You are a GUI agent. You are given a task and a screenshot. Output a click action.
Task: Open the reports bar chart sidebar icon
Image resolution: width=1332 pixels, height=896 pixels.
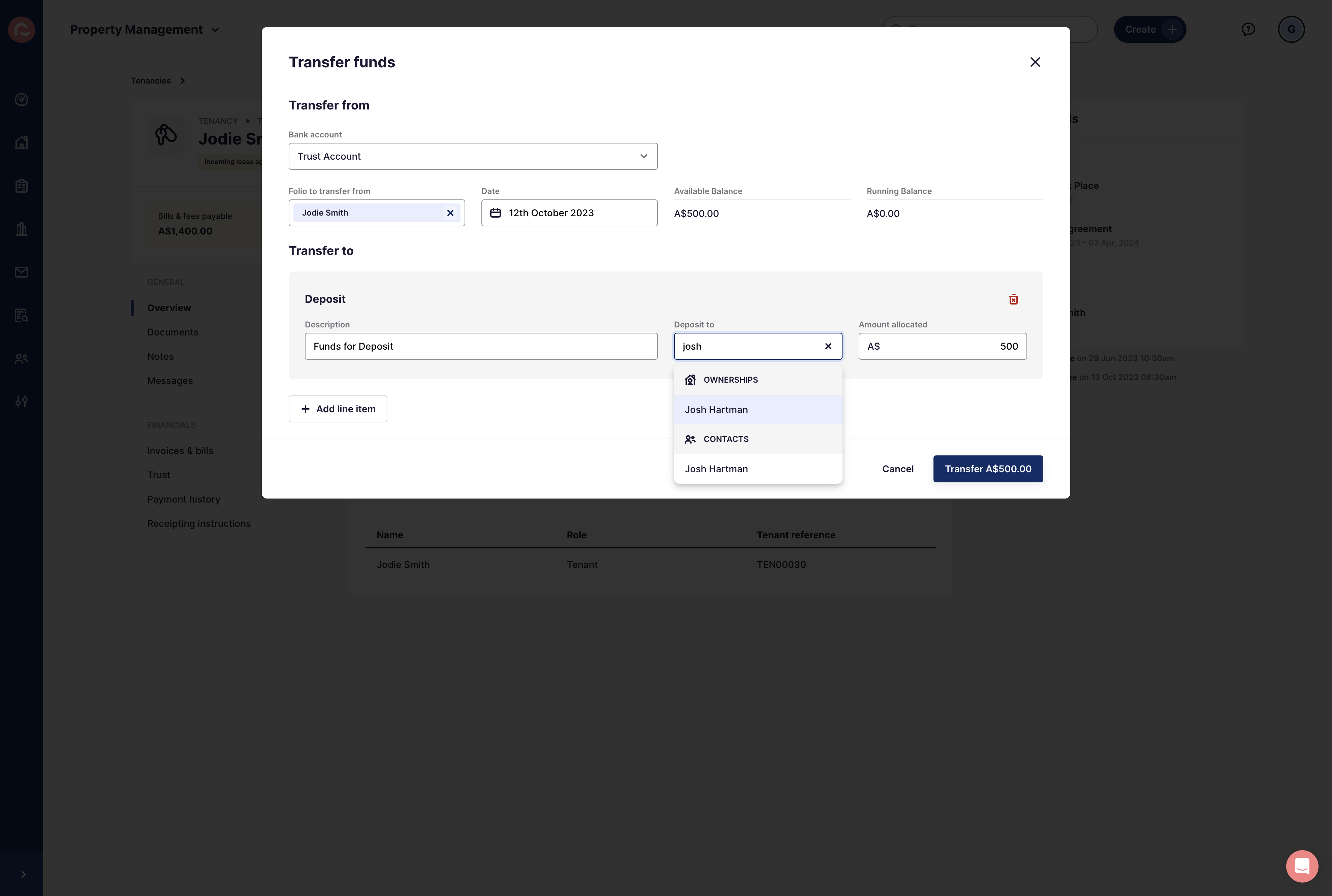(22, 229)
